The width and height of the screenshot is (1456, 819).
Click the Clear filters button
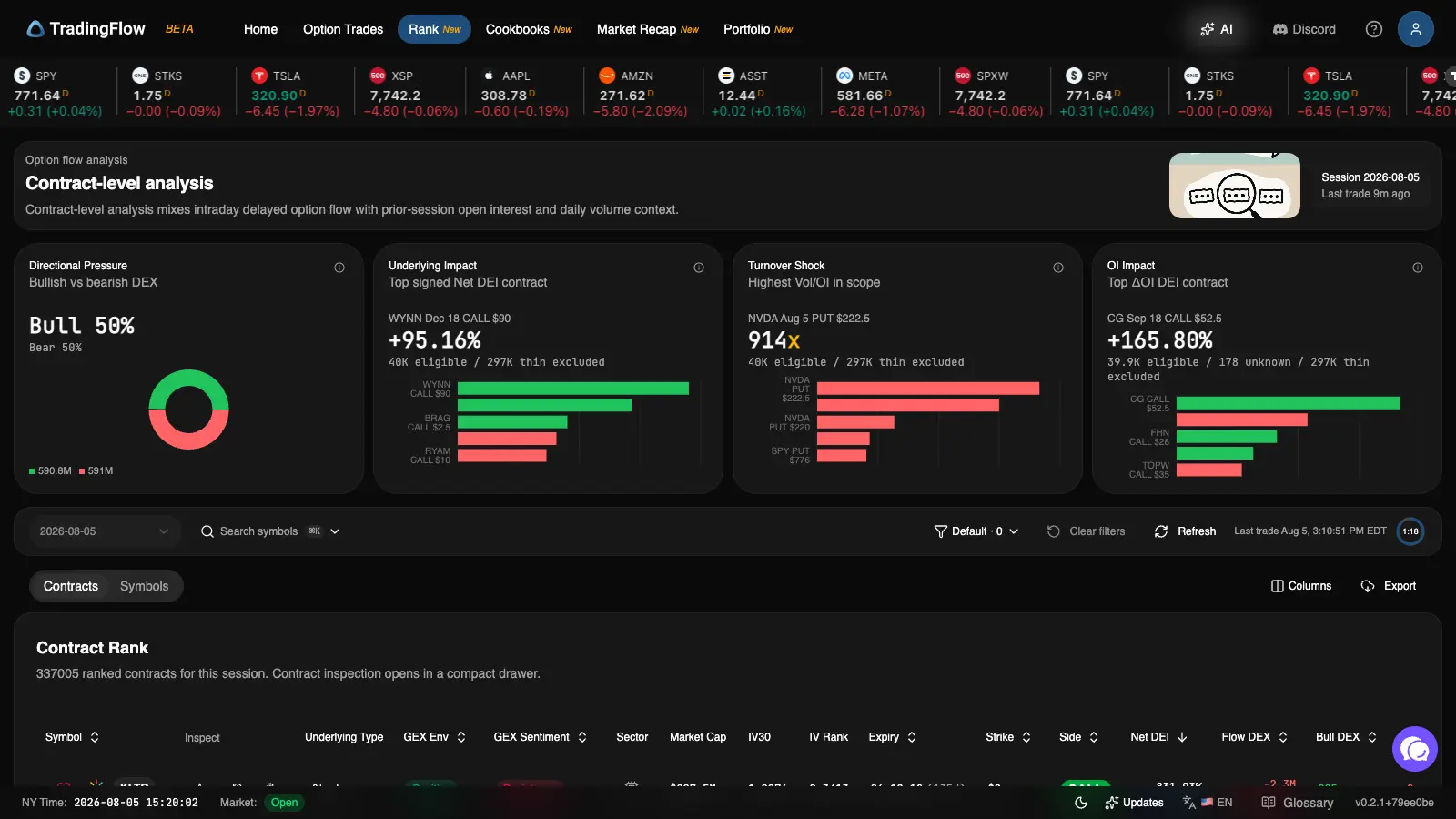[1086, 531]
